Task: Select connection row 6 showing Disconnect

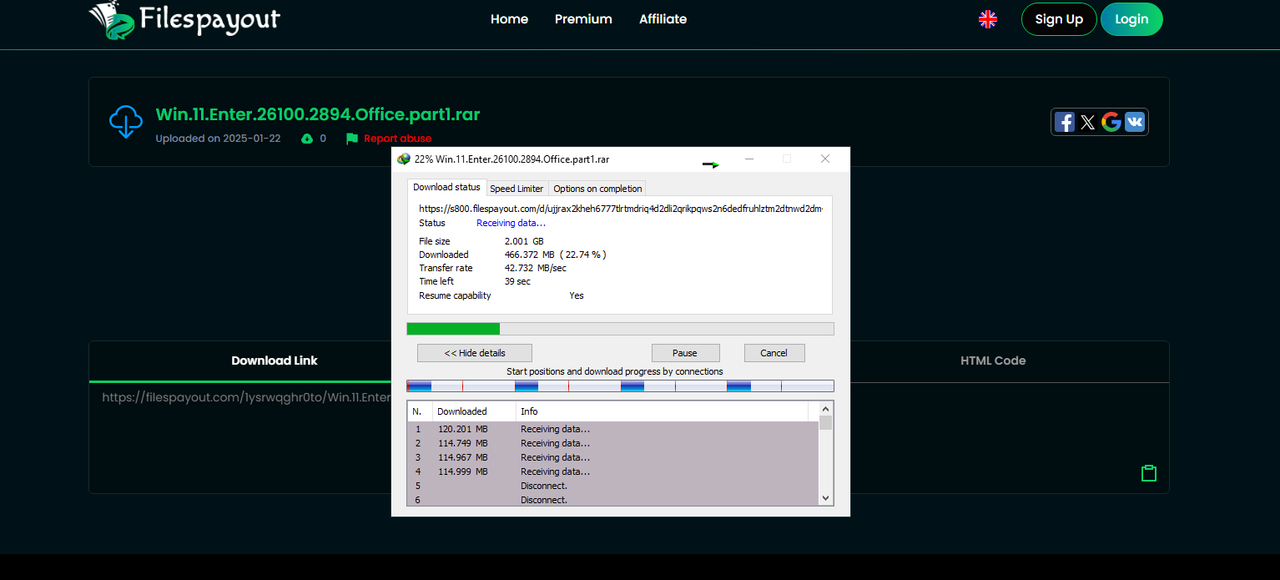Action: tap(613, 500)
